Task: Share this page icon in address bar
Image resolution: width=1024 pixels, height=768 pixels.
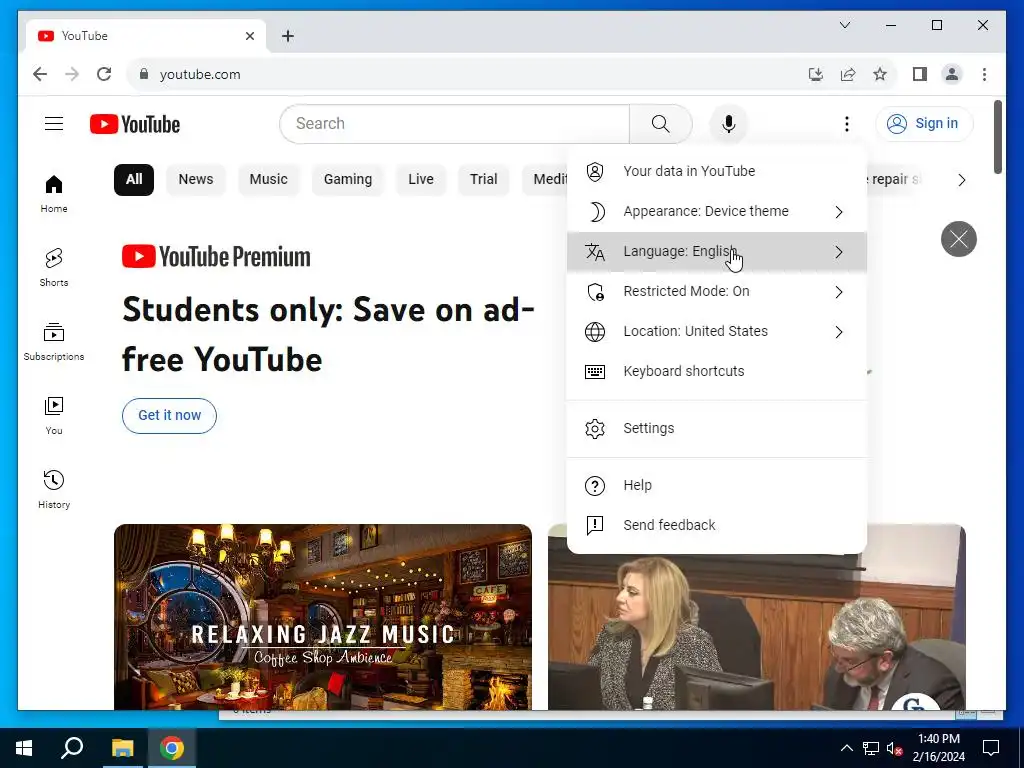Action: pos(848,74)
